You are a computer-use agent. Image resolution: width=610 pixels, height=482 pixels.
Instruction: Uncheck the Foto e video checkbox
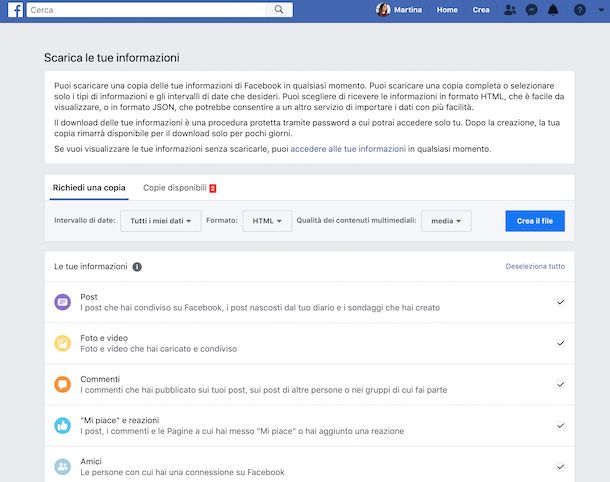coord(561,344)
